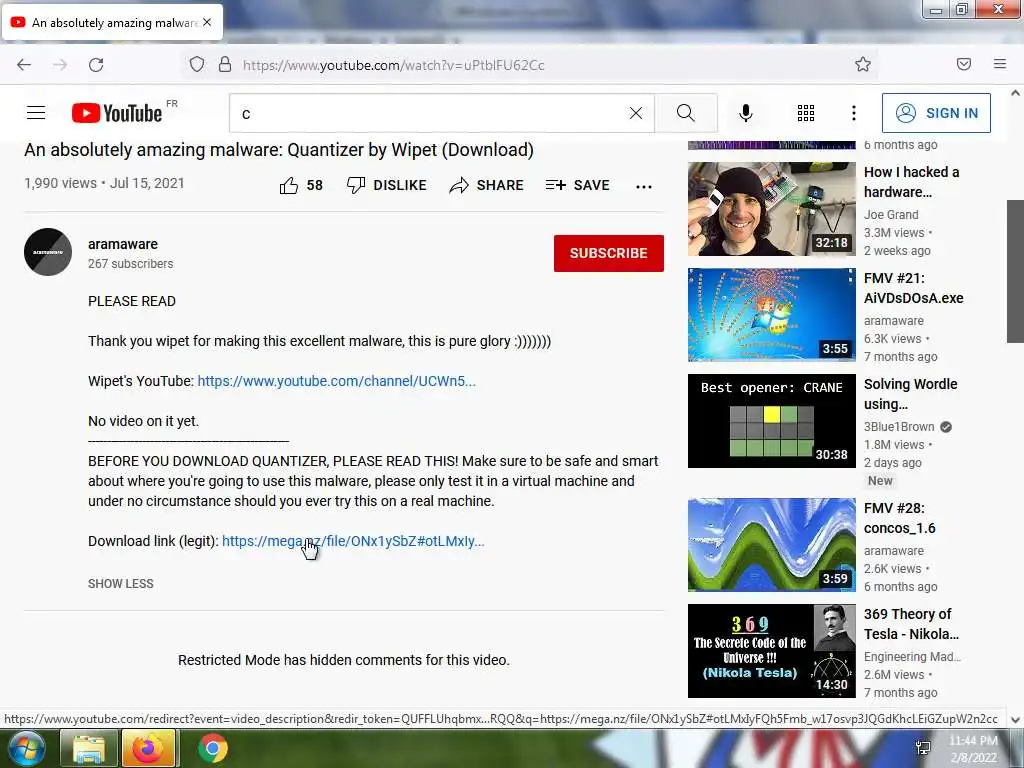Open aramaware channel avatar
The height and width of the screenshot is (768, 1024).
click(48, 252)
